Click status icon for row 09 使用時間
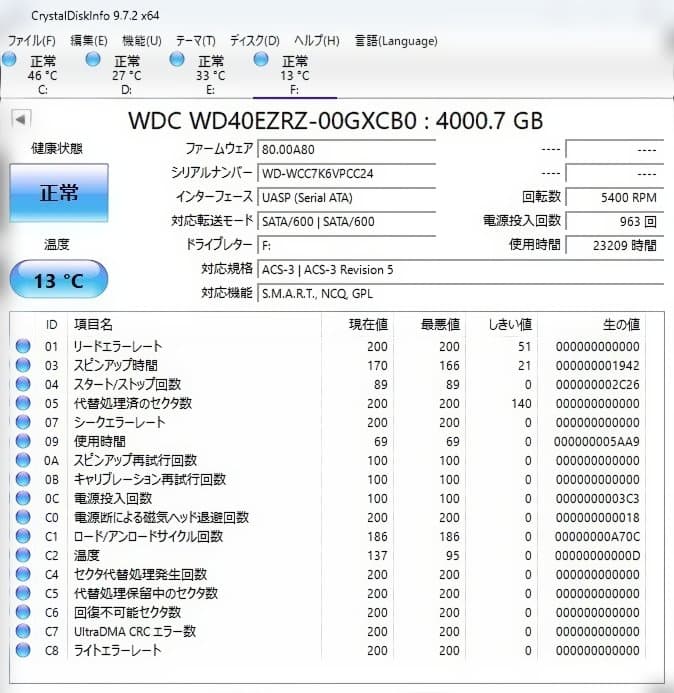 (x=23, y=441)
